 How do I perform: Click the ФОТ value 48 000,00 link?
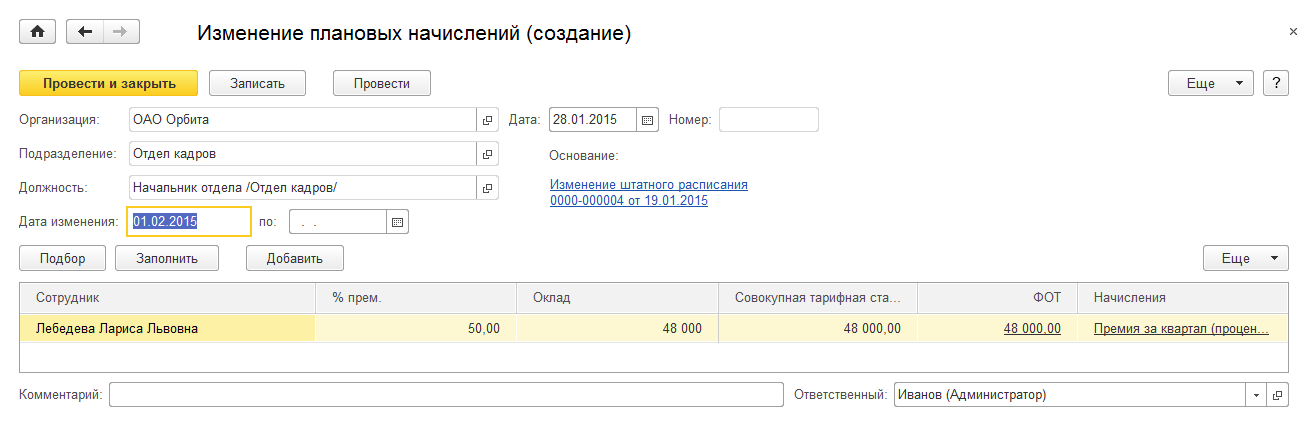[1031, 328]
